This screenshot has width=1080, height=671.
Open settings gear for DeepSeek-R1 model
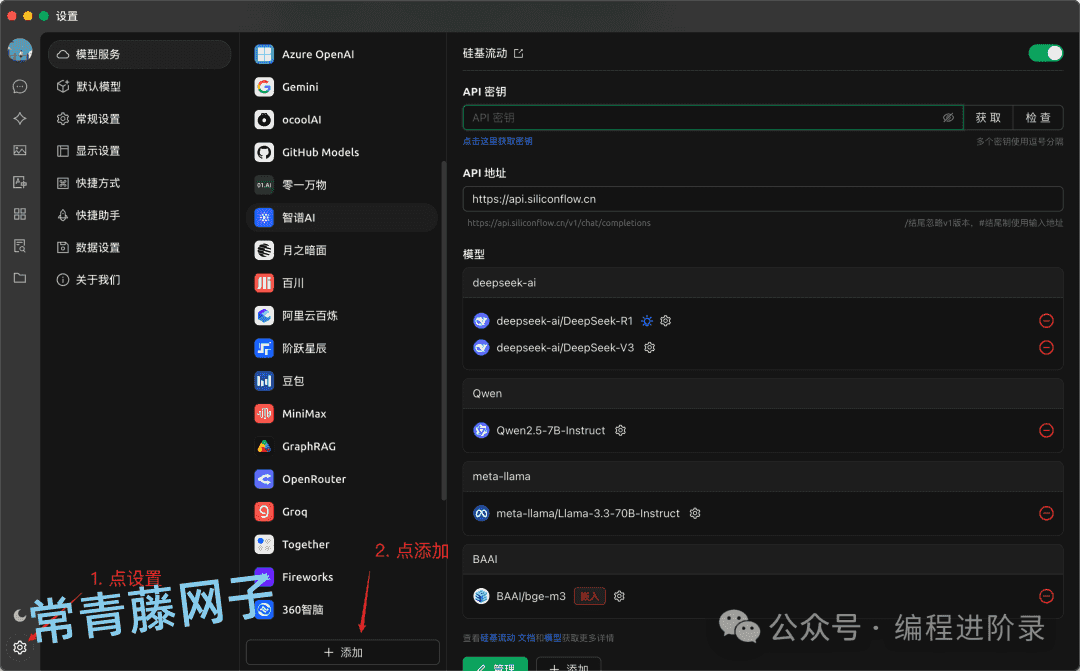(x=665, y=321)
